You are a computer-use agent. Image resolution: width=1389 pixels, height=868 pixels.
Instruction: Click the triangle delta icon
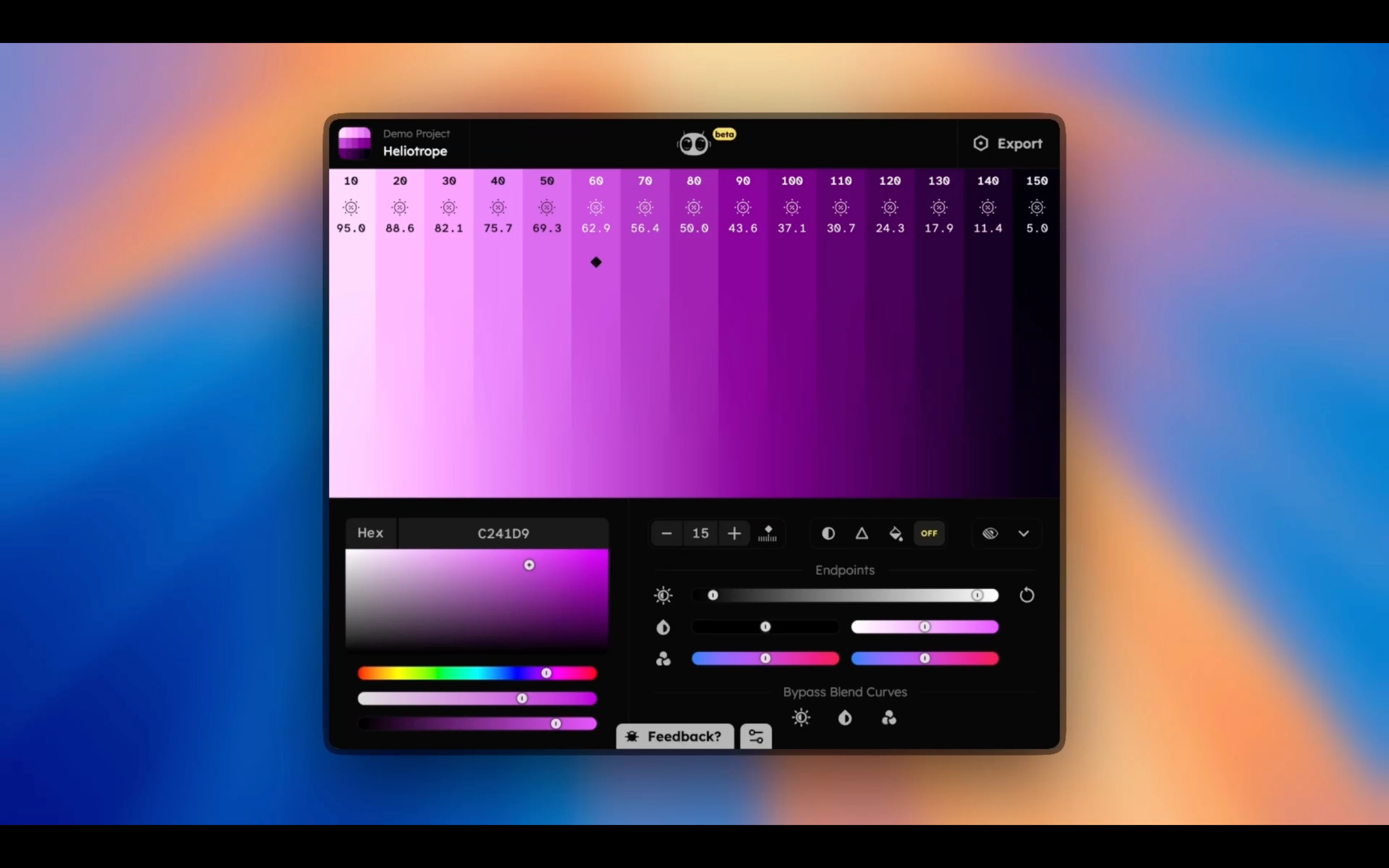862,533
